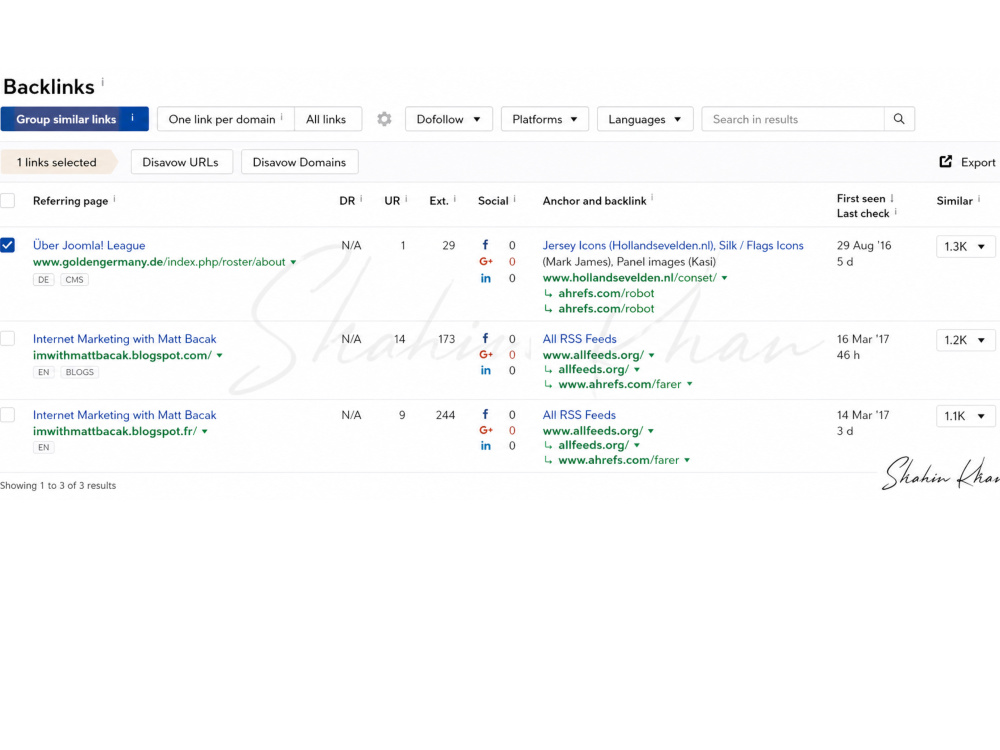
Task: Select One link per domain tab
Action: [226, 119]
